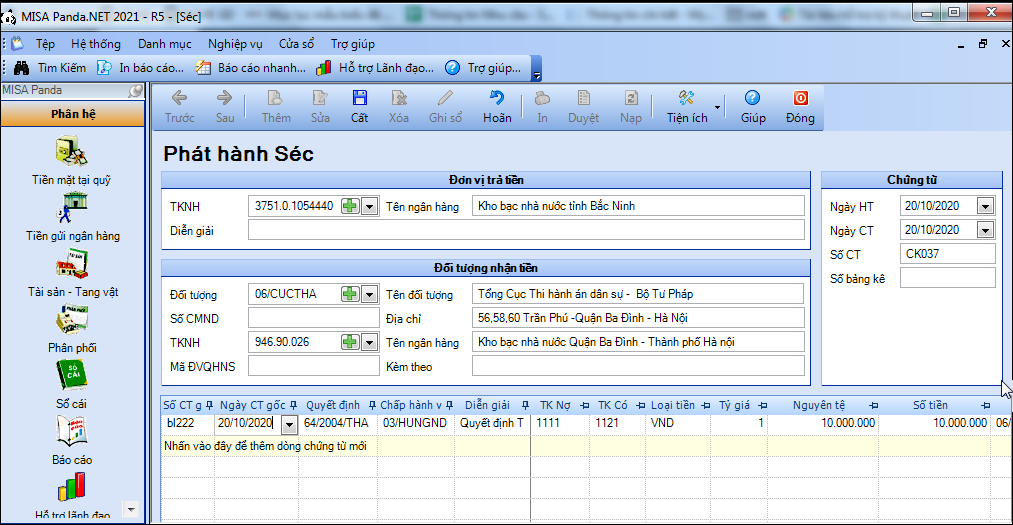Open the Tiện ích utilities tool
Viewport: 1013px width, 525px height.
(x=687, y=107)
